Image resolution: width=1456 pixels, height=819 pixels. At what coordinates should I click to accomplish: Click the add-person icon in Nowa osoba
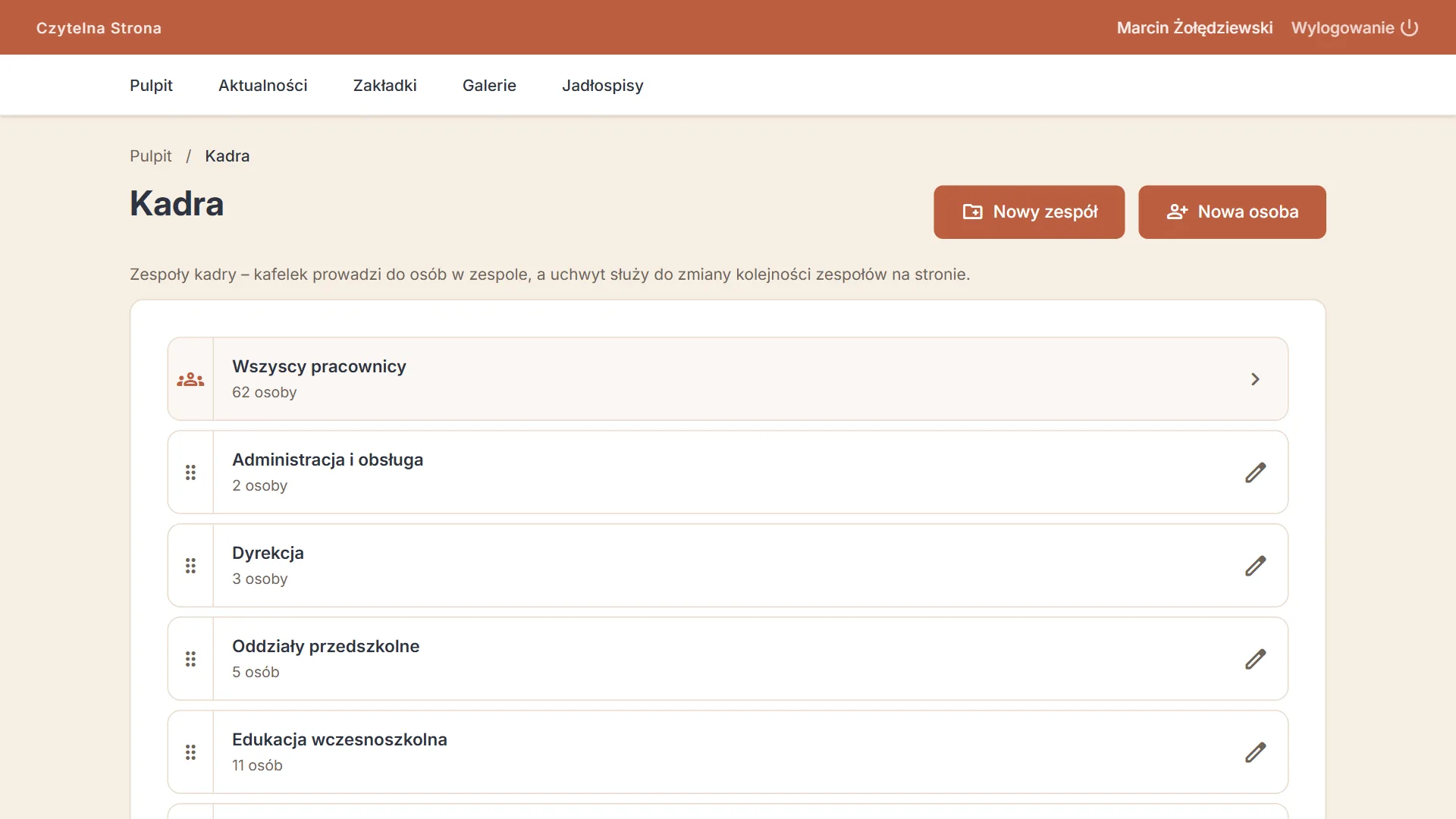[x=1177, y=212]
